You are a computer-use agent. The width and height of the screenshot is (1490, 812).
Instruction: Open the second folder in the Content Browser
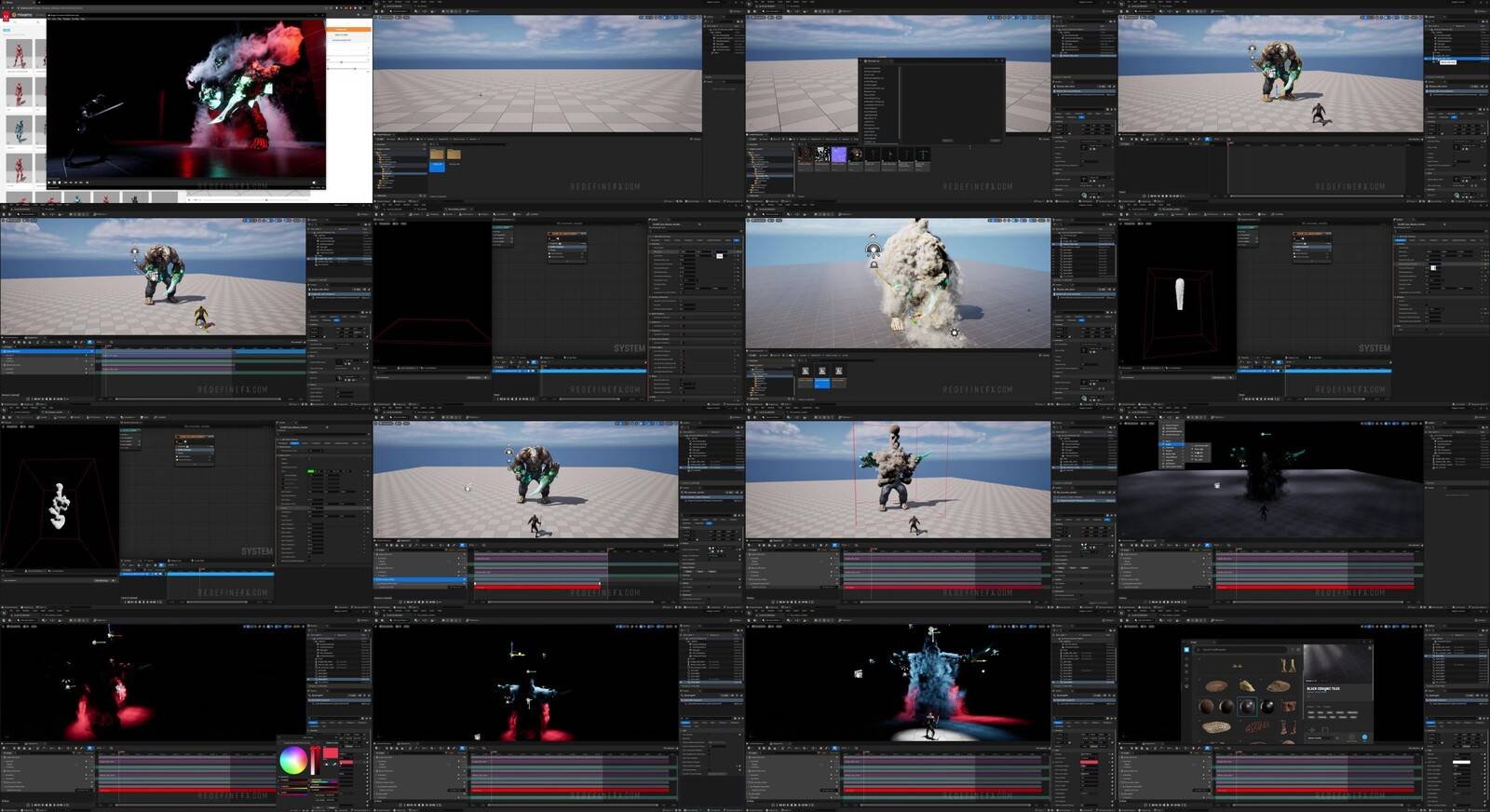pyautogui.click(x=454, y=154)
